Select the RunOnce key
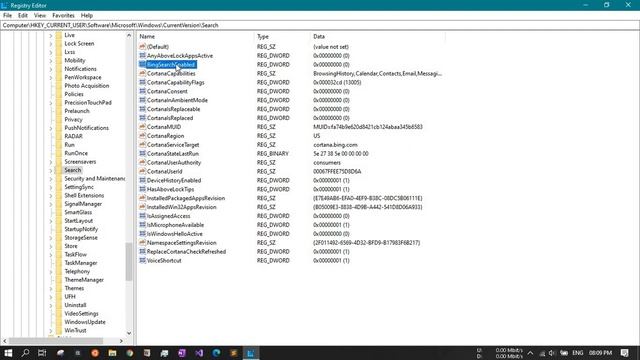Viewport: 640px width, 360px height. click(76, 153)
